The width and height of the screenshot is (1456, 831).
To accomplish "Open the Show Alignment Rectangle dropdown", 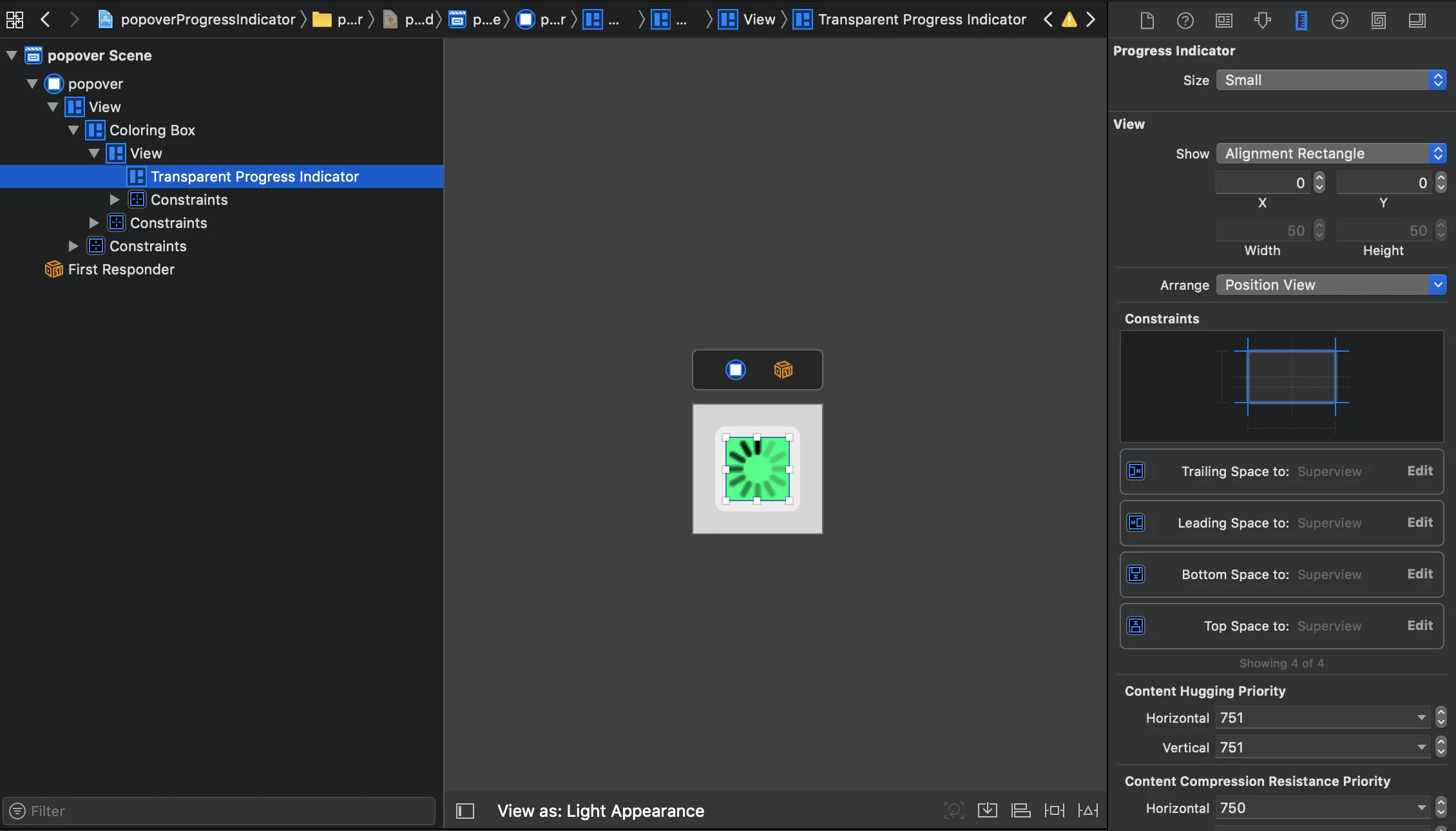I will (1331, 153).
